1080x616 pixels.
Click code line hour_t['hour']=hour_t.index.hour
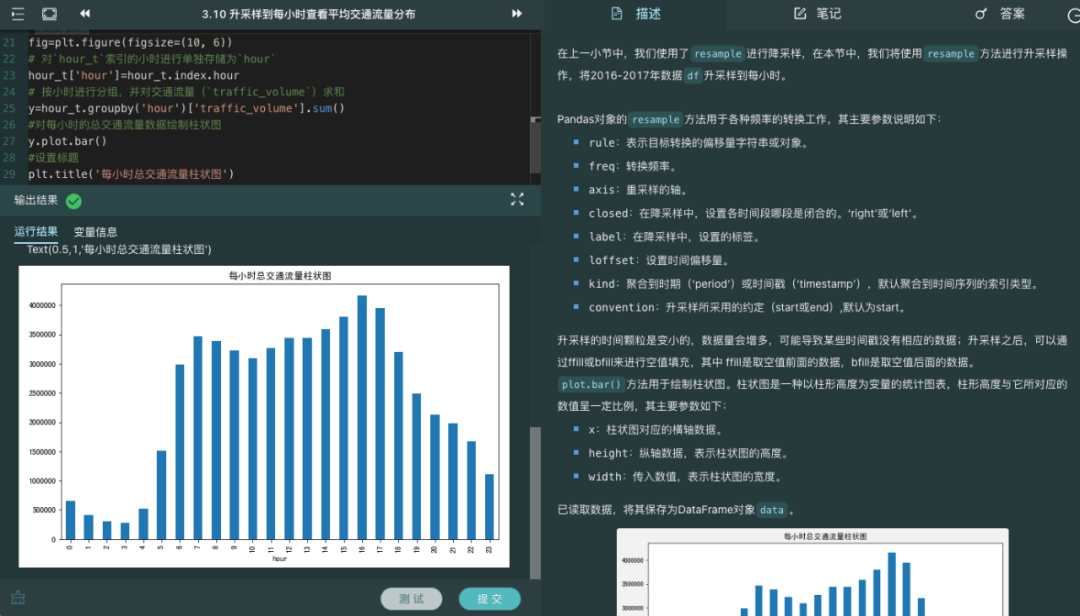pyautogui.click(x=134, y=75)
